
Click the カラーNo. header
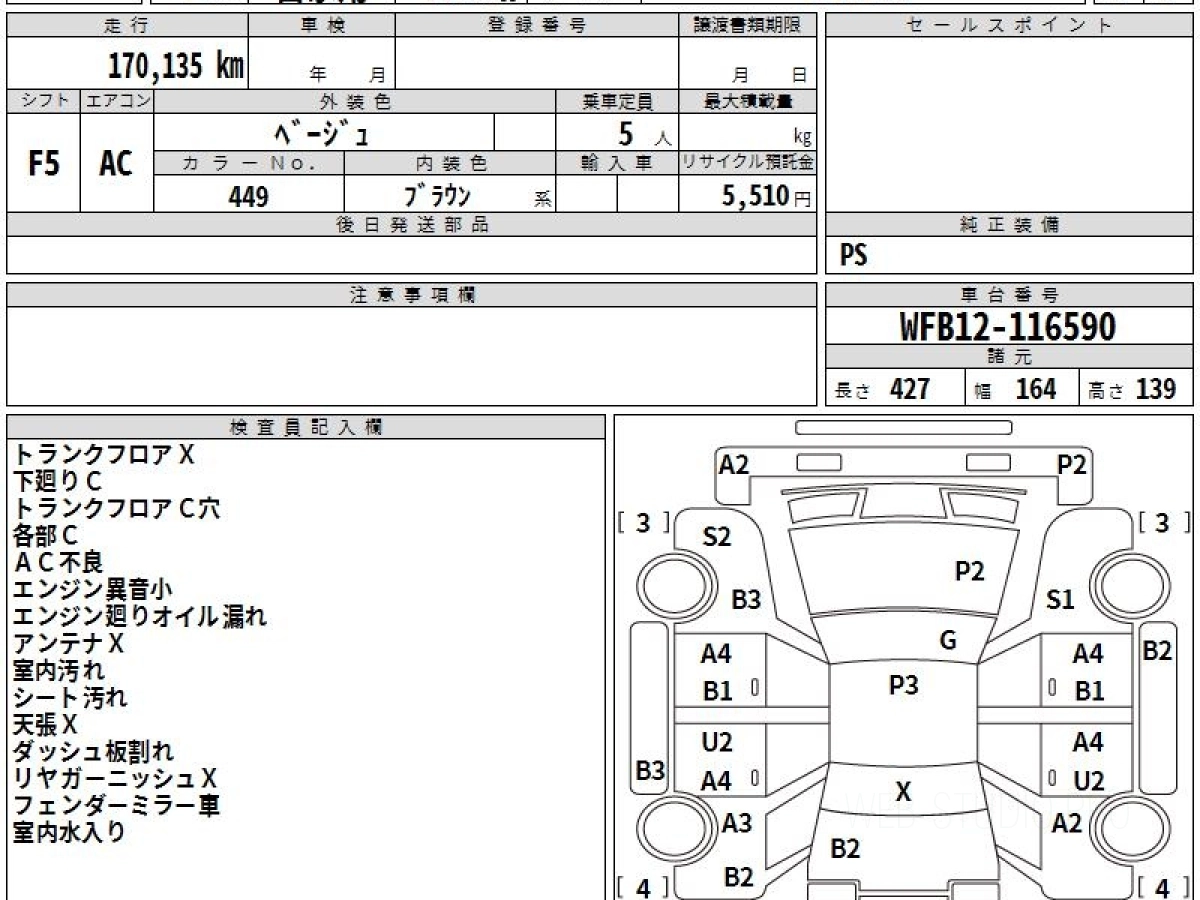(x=249, y=163)
